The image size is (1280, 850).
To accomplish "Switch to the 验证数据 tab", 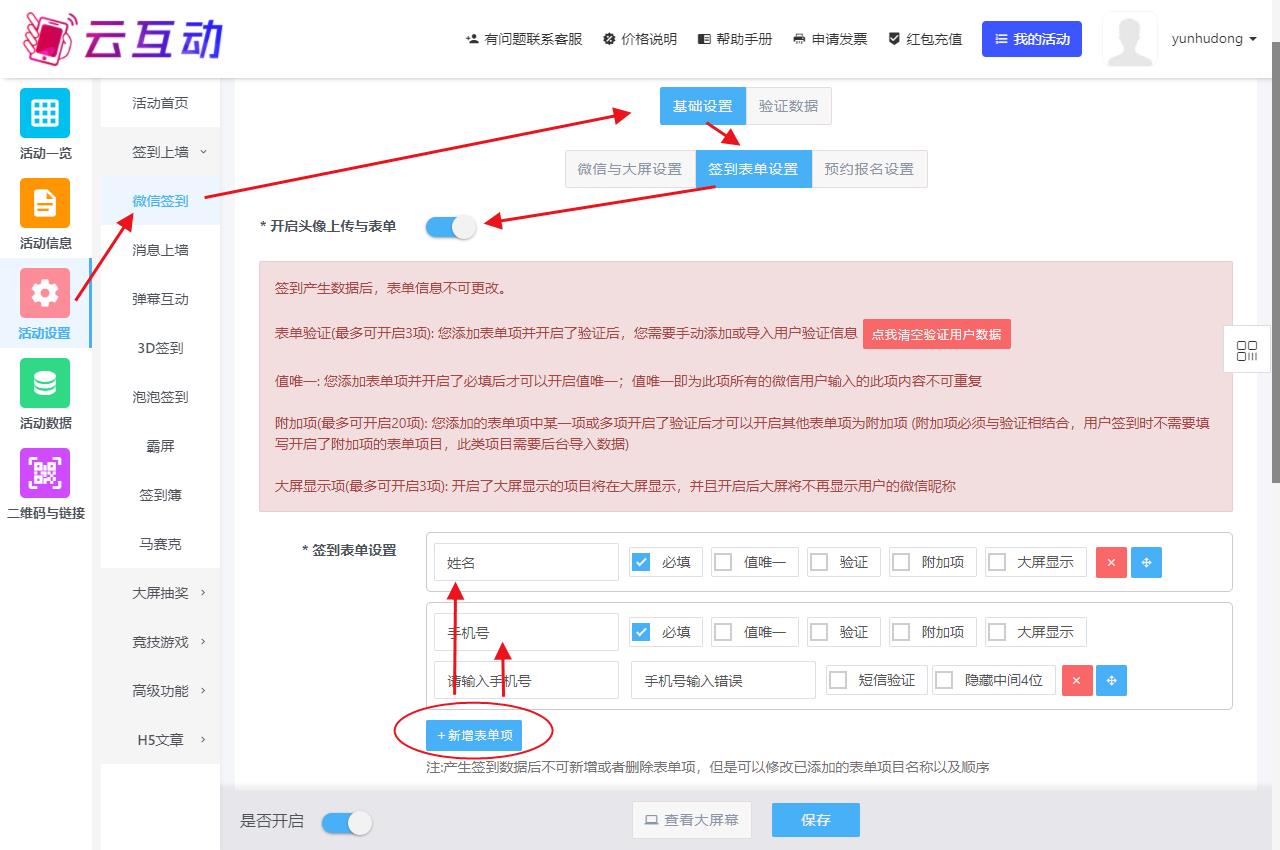I will tap(788, 106).
